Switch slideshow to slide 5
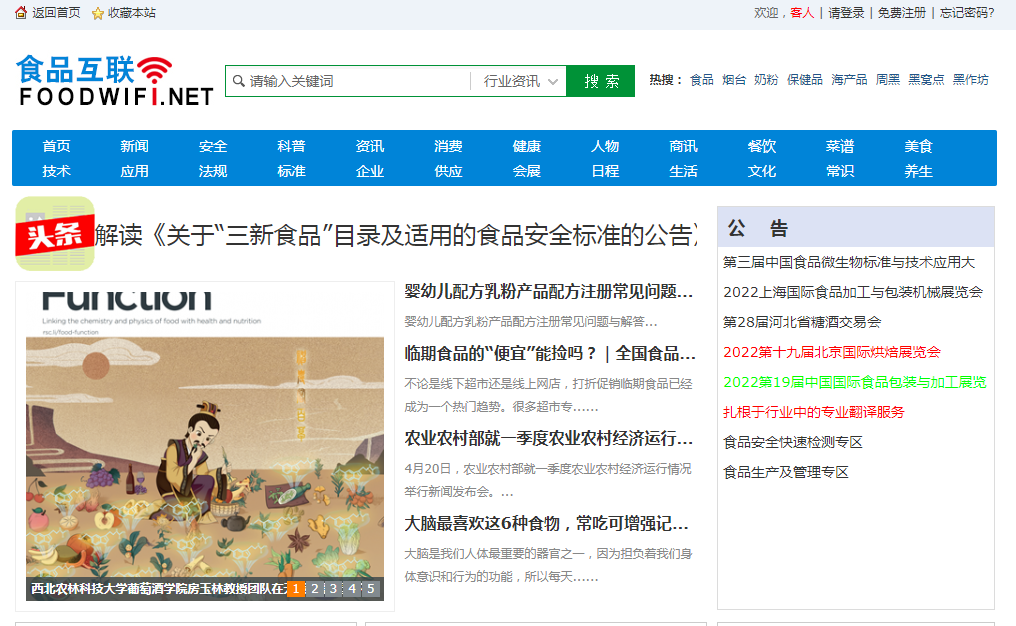Screen dimensions: 1016x626 coord(371,588)
